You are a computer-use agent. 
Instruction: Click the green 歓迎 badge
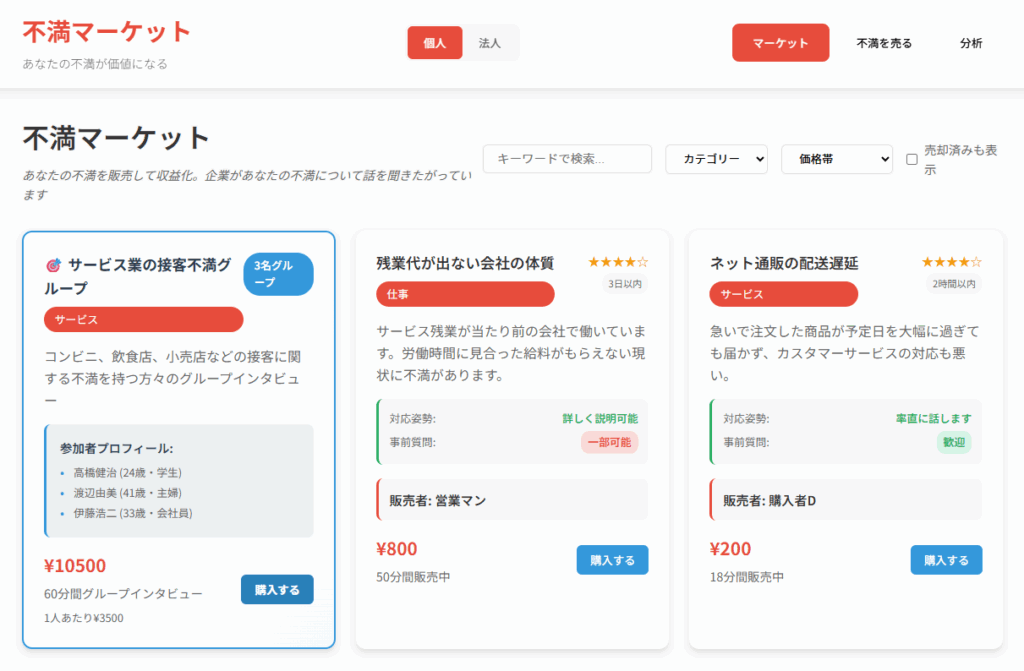click(x=953, y=442)
